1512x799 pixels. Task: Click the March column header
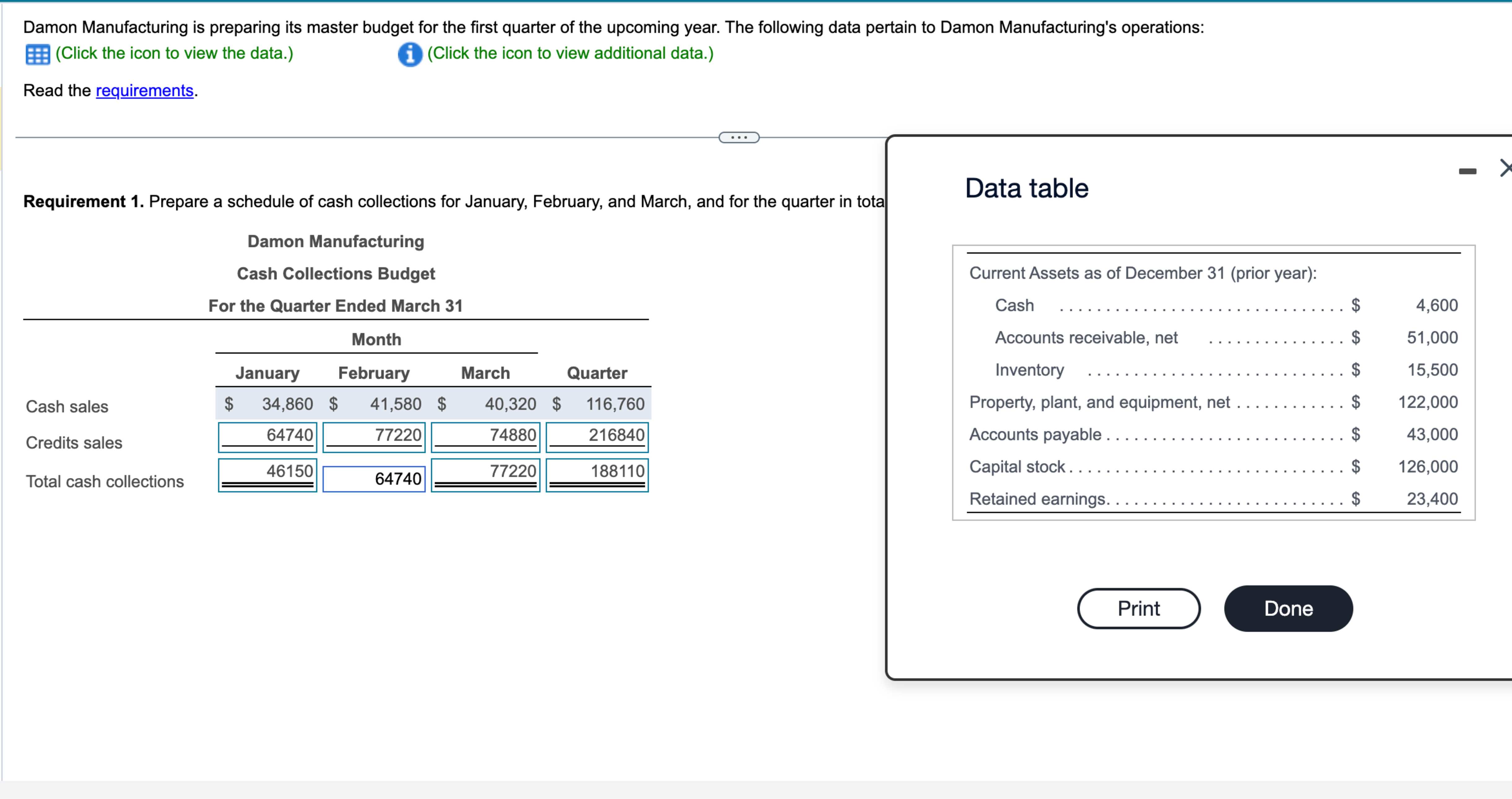point(486,373)
